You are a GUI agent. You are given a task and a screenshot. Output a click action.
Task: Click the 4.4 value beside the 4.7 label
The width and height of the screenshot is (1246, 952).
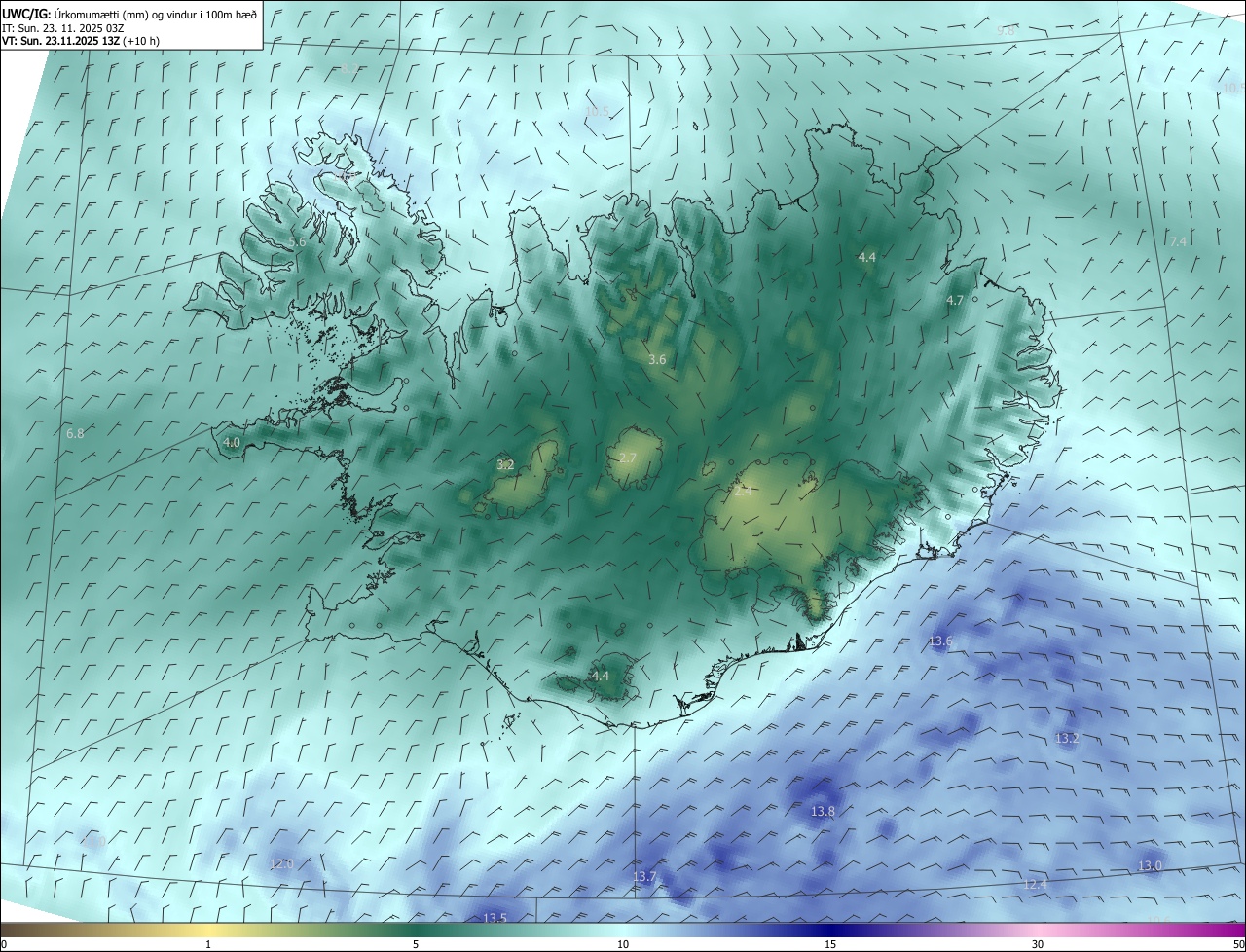(866, 258)
